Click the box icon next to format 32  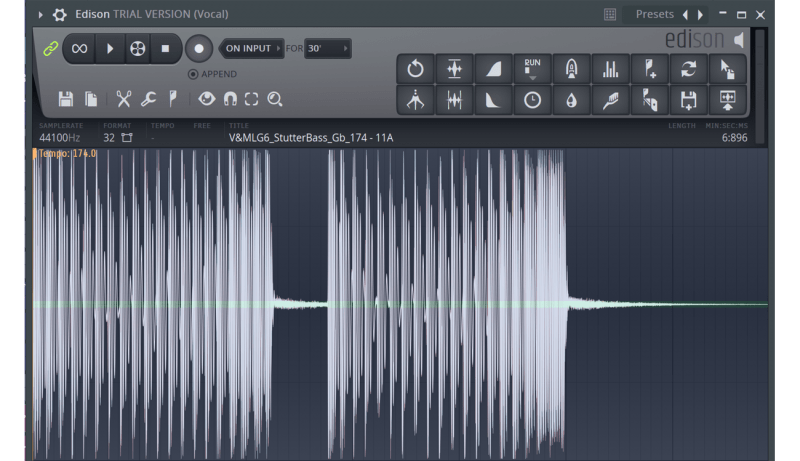click(127, 138)
